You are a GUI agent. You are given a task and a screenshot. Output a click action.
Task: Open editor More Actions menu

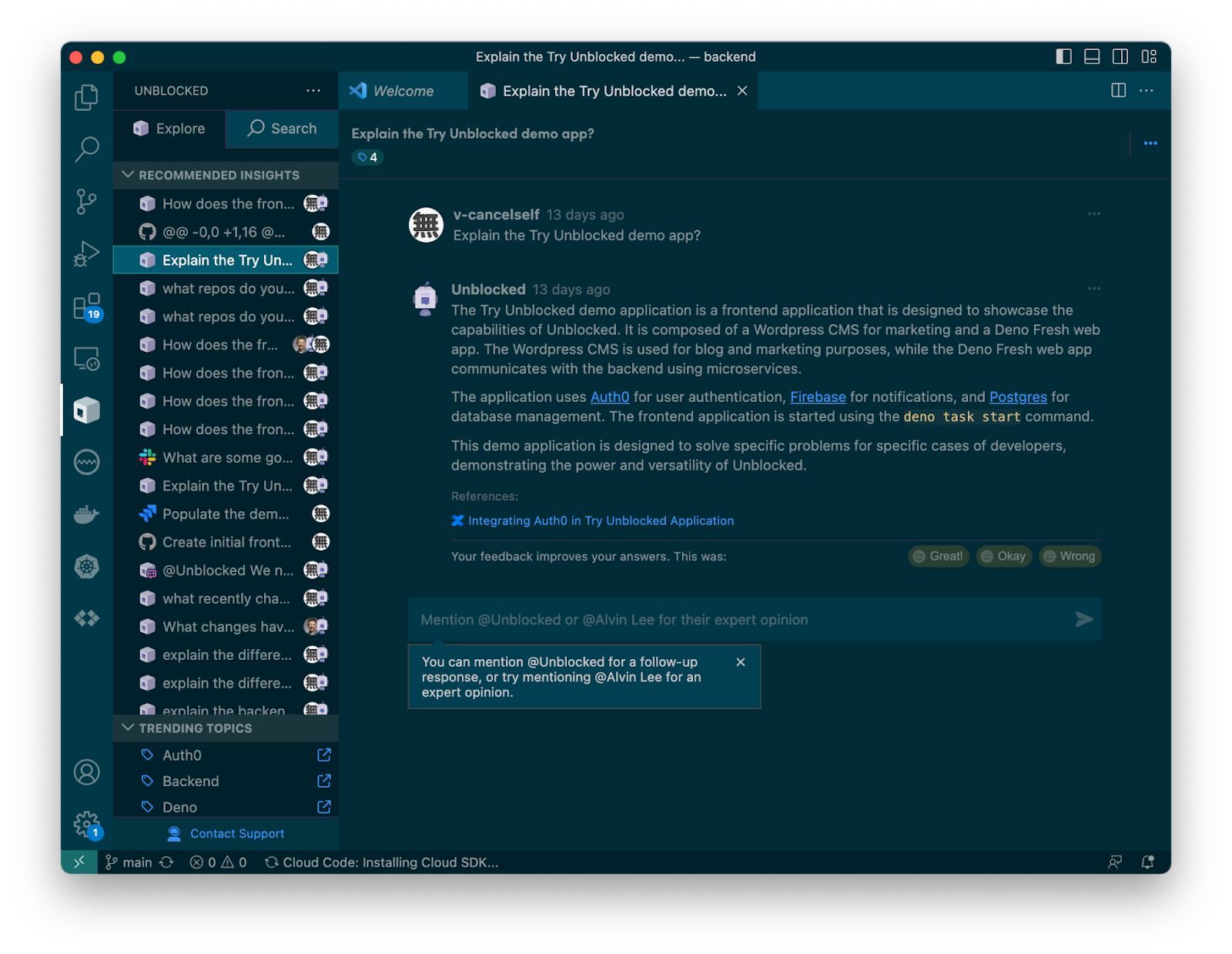[1147, 90]
